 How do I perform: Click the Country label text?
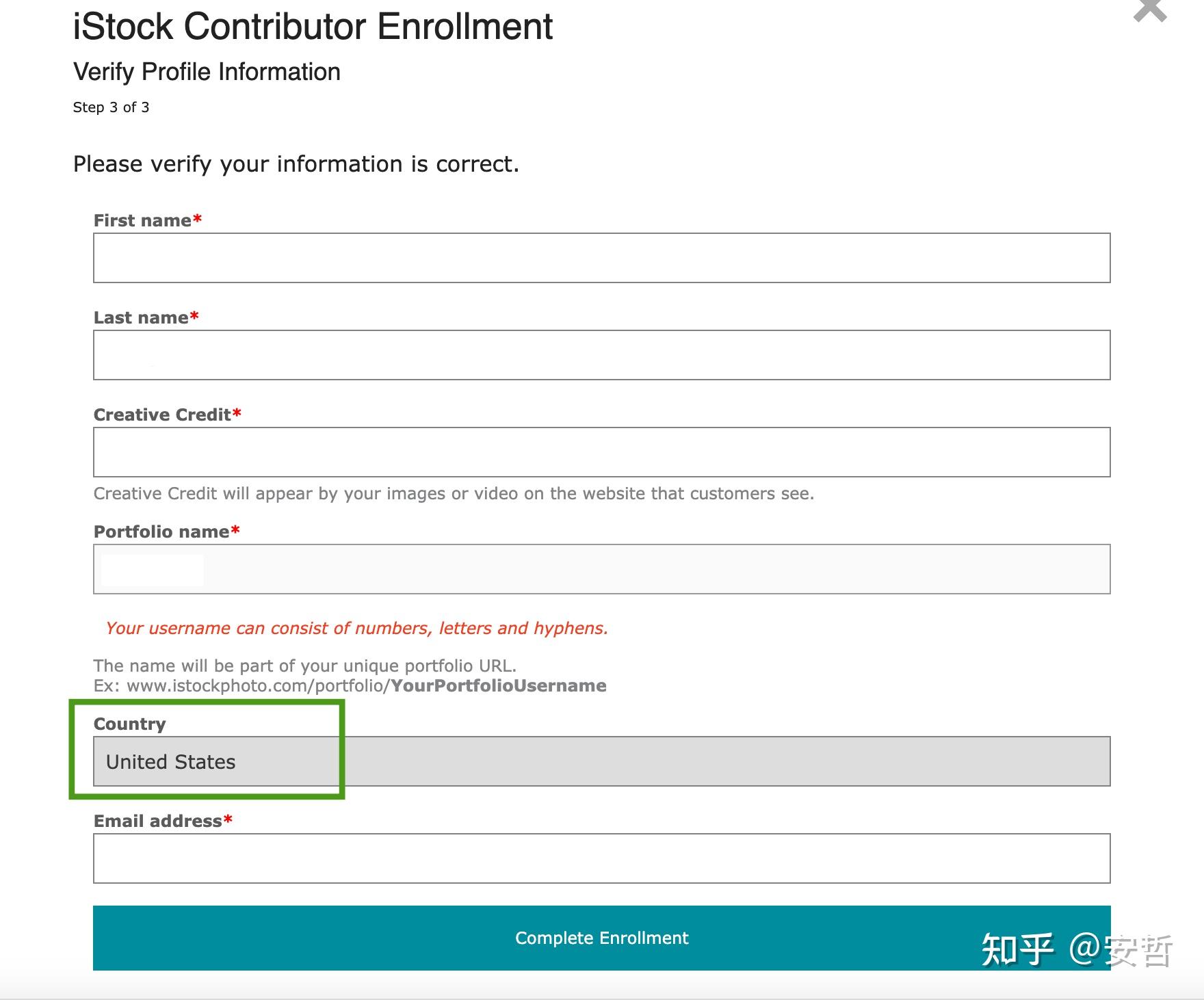tap(129, 724)
